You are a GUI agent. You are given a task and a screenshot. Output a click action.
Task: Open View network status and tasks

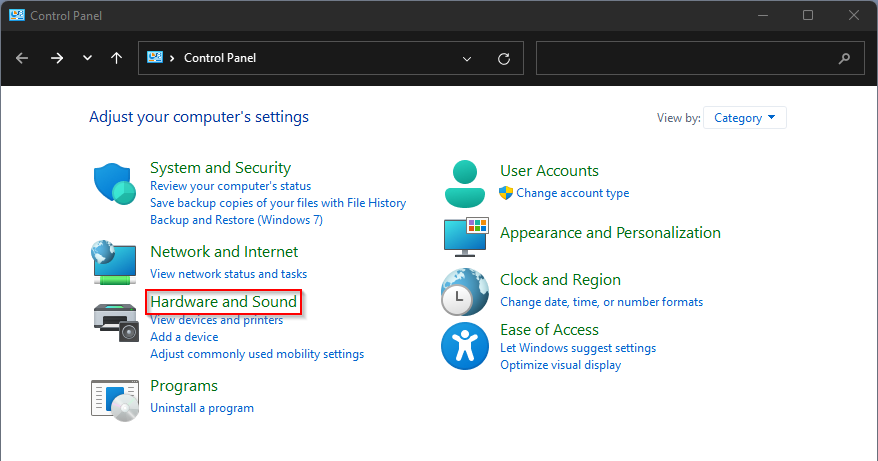(x=228, y=274)
